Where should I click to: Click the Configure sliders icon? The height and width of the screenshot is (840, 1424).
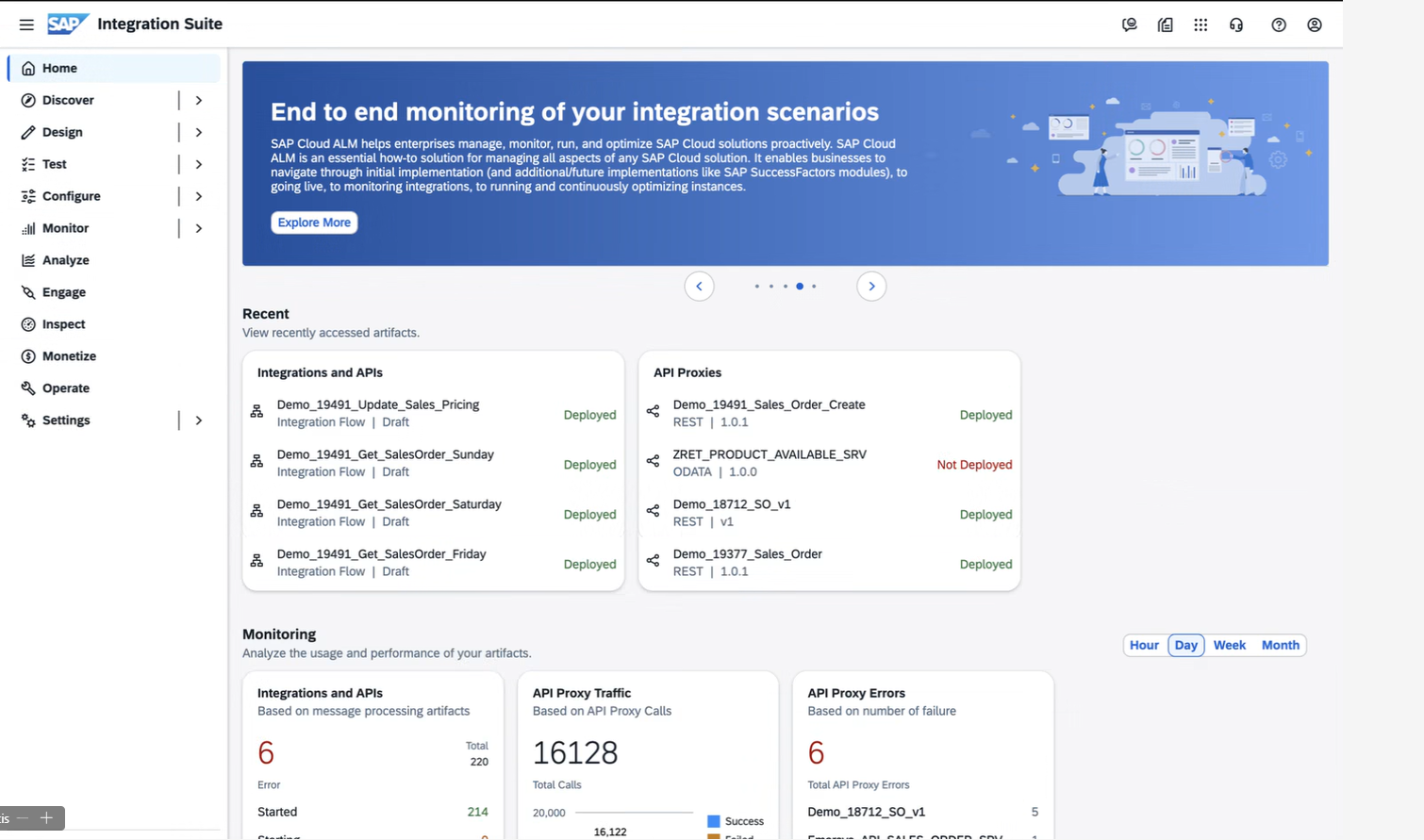tap(28, 196)
